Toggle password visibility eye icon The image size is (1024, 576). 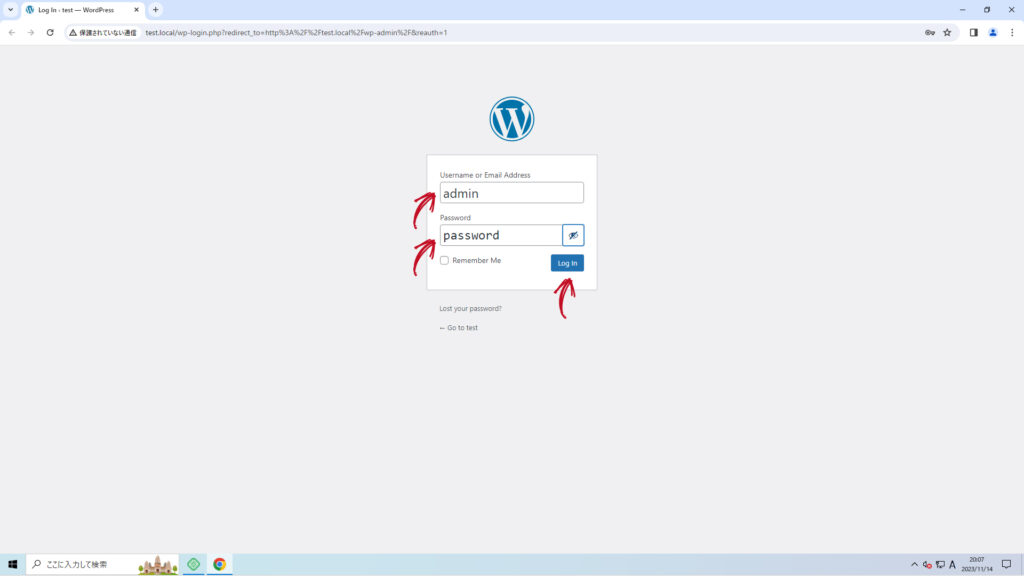point(573,235)
